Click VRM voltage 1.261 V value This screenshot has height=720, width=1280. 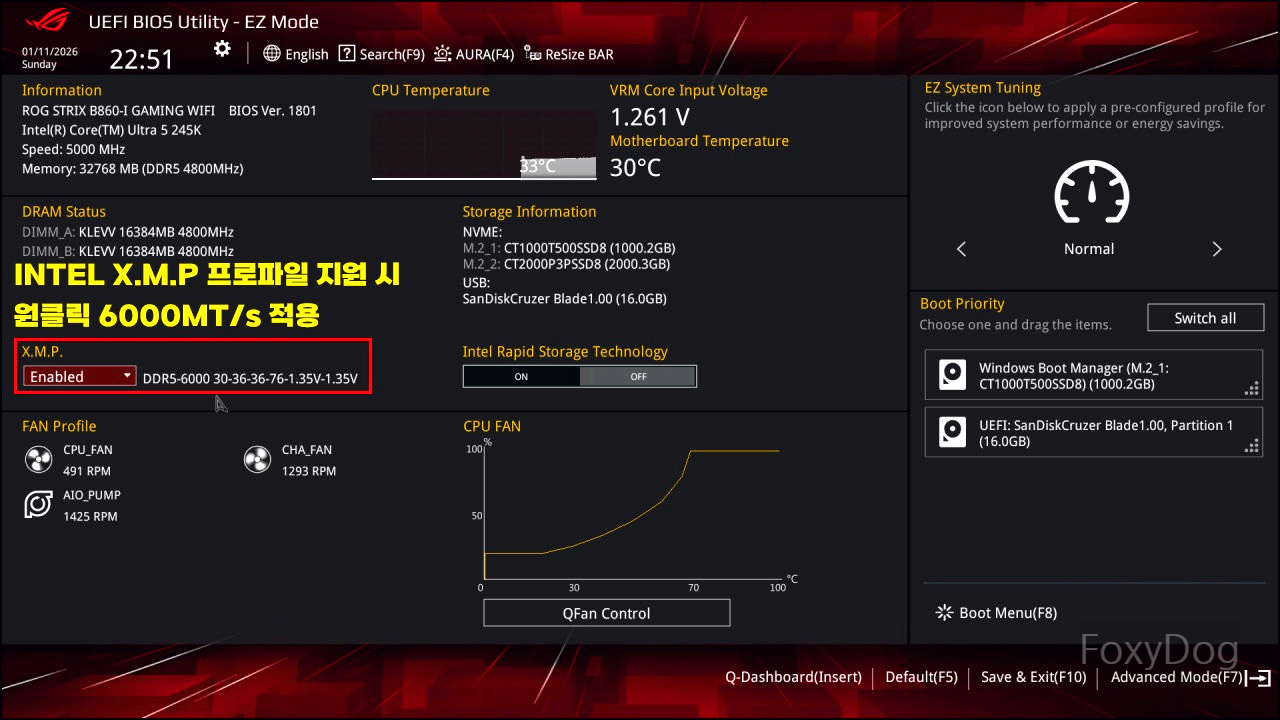point(650,117)
